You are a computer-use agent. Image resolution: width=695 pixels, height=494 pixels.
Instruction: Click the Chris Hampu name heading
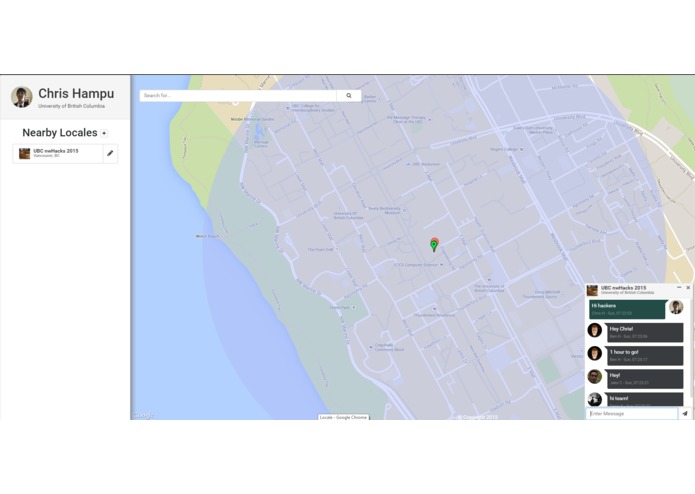point(76,93)
